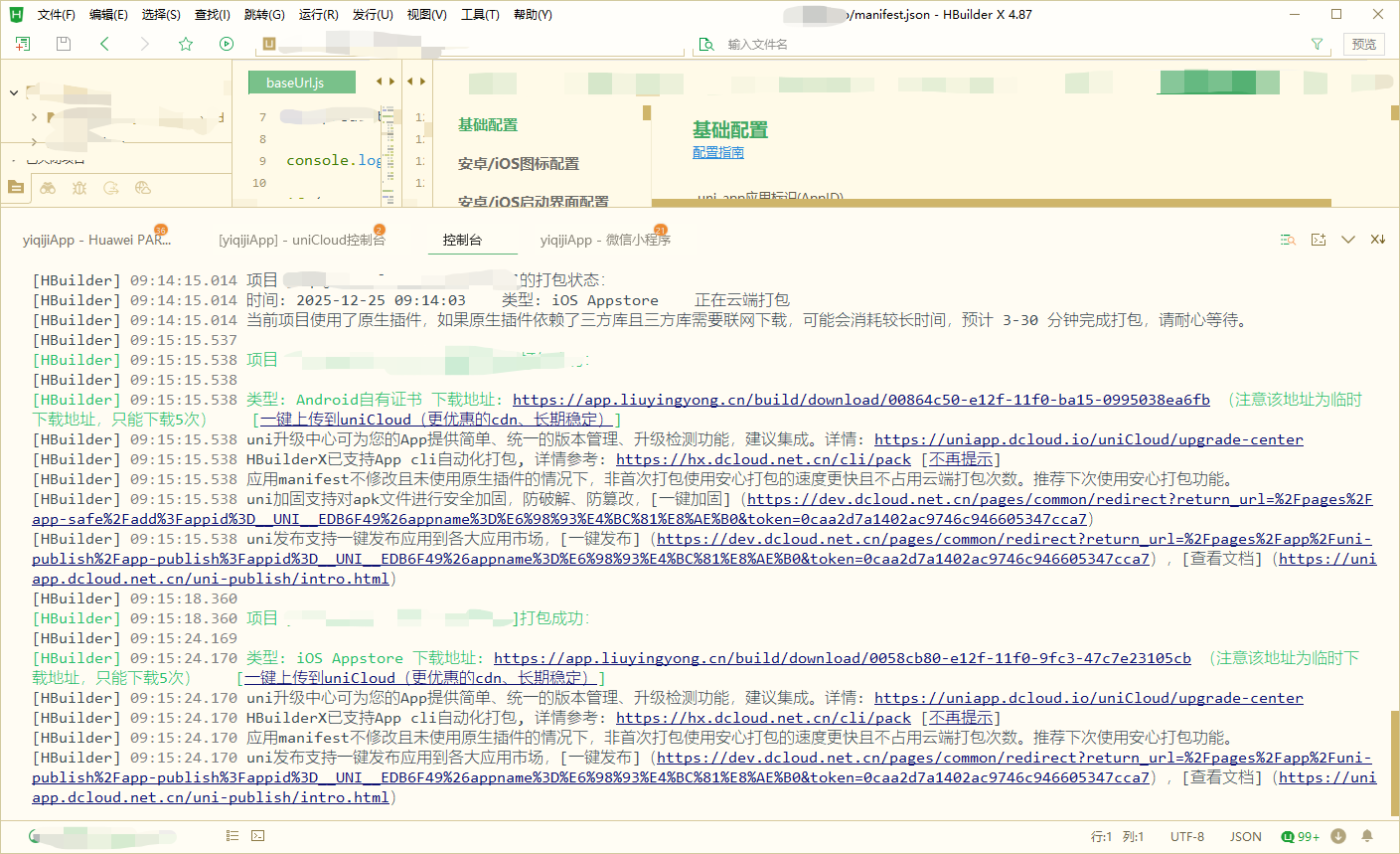Open the JSON language mode selector
Screen dimensions: 1400x854
pos(1245,836)
